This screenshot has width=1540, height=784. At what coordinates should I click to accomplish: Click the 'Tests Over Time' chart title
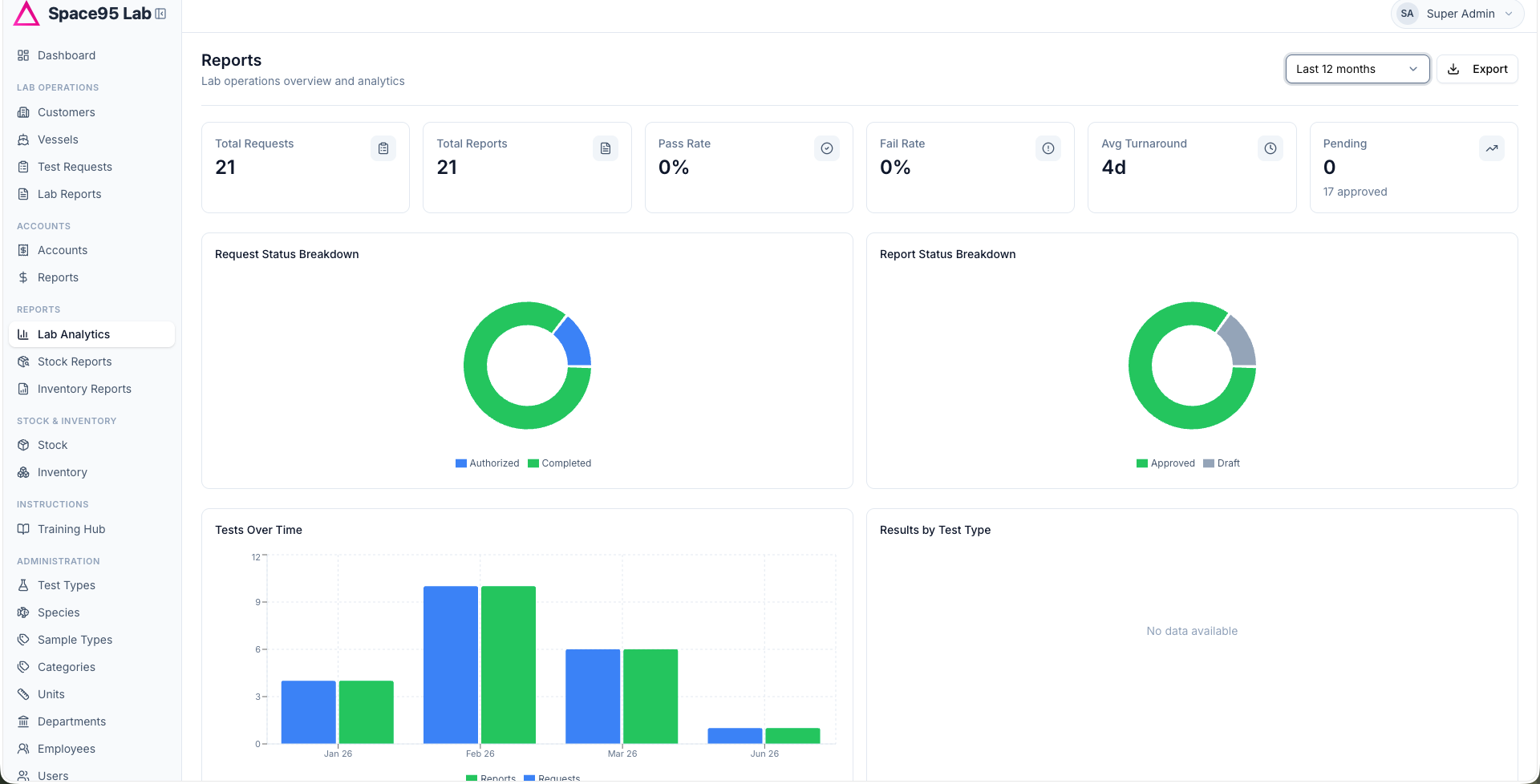click(x=258, y=530)
